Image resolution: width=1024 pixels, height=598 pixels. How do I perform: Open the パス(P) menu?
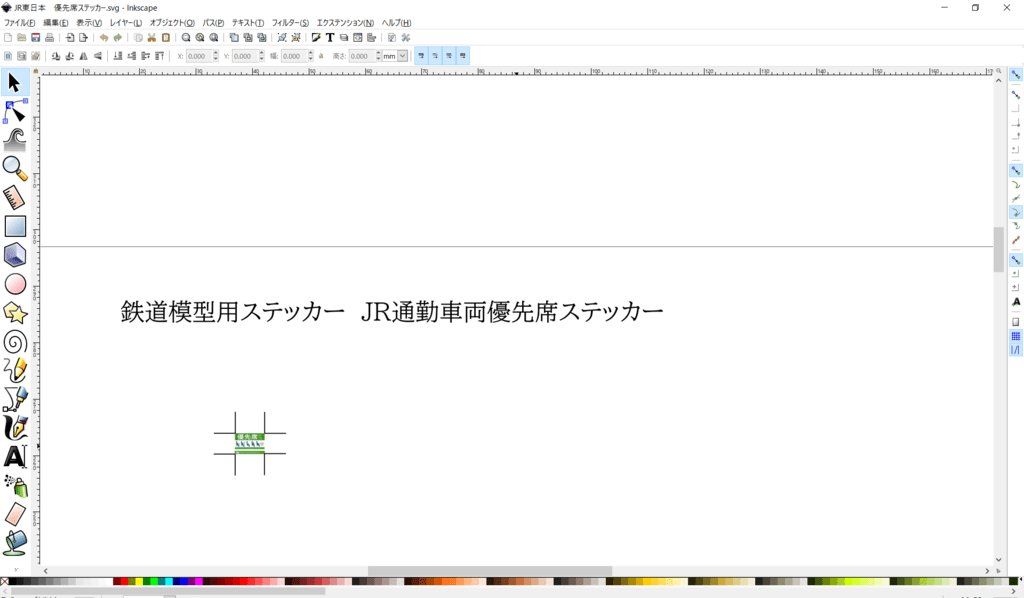(x=213, y=23)
